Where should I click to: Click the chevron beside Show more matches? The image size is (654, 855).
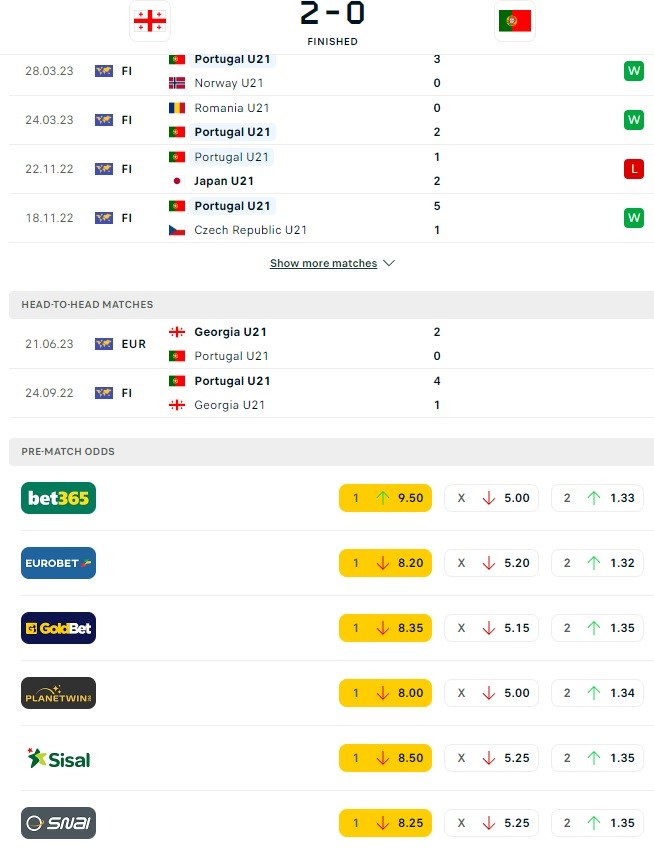(389, 263)
